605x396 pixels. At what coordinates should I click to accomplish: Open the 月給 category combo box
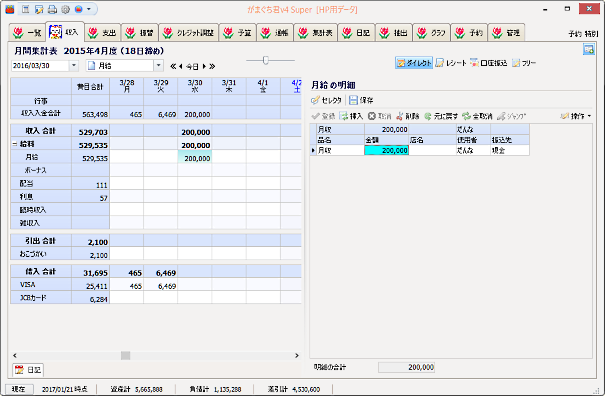158,66
